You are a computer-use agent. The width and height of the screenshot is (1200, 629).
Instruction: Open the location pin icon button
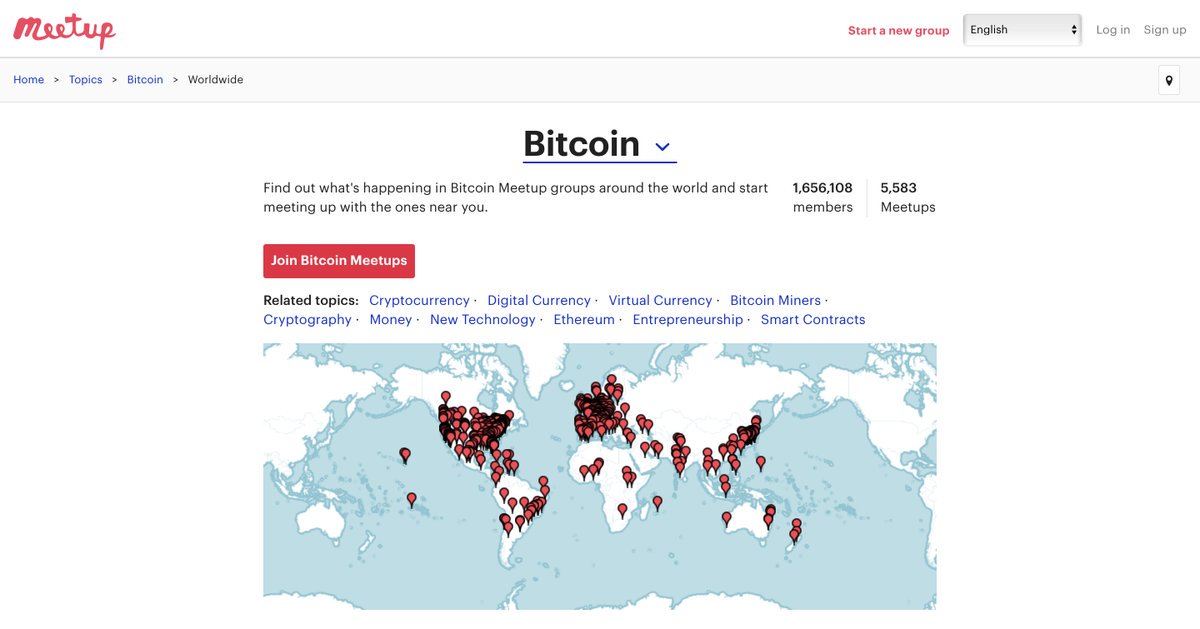(1169, 80)
